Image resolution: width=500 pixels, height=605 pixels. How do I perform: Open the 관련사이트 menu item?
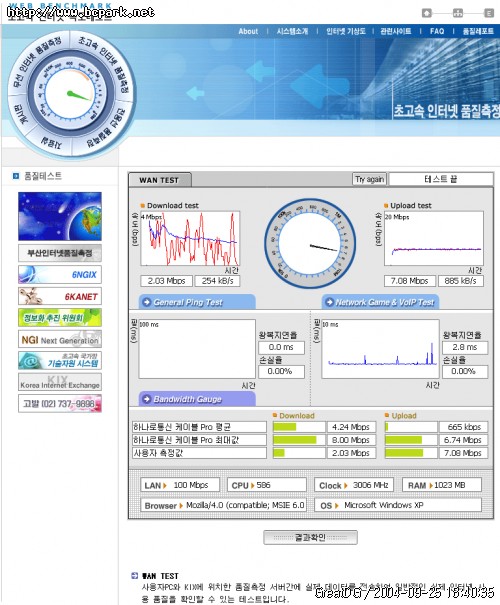[396, 31]
